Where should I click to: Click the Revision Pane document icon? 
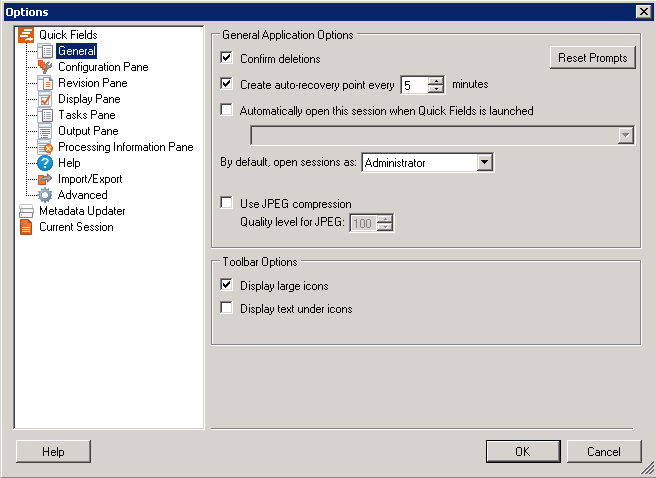(45, 83)
